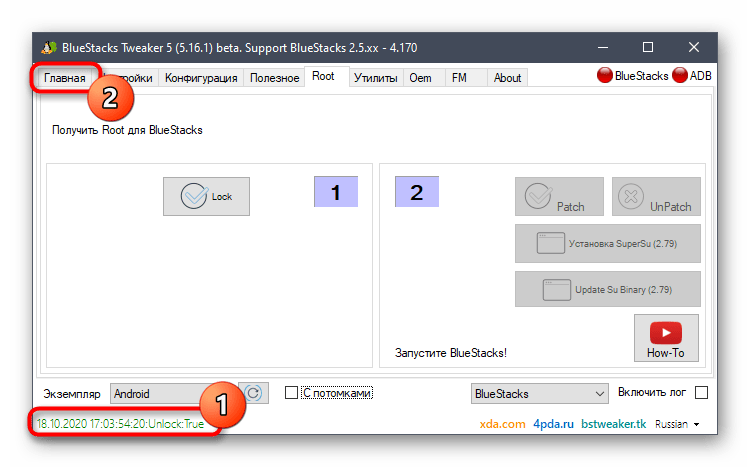Close the BlueStacks Tweaker window
Image resolution: width=750 pixels, height=467 pixels.
point(694,47)
